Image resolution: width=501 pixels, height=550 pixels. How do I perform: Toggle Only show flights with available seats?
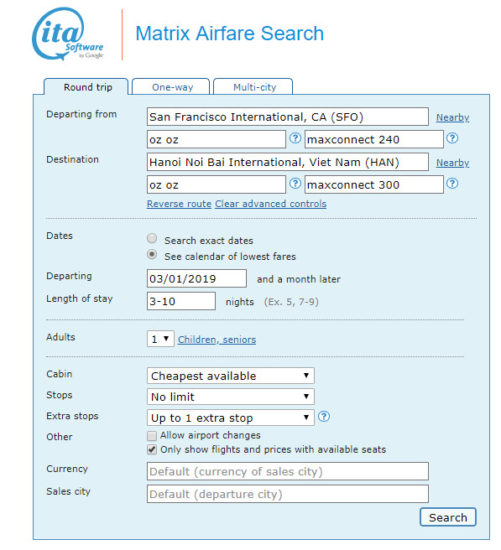tap(152, 450)
